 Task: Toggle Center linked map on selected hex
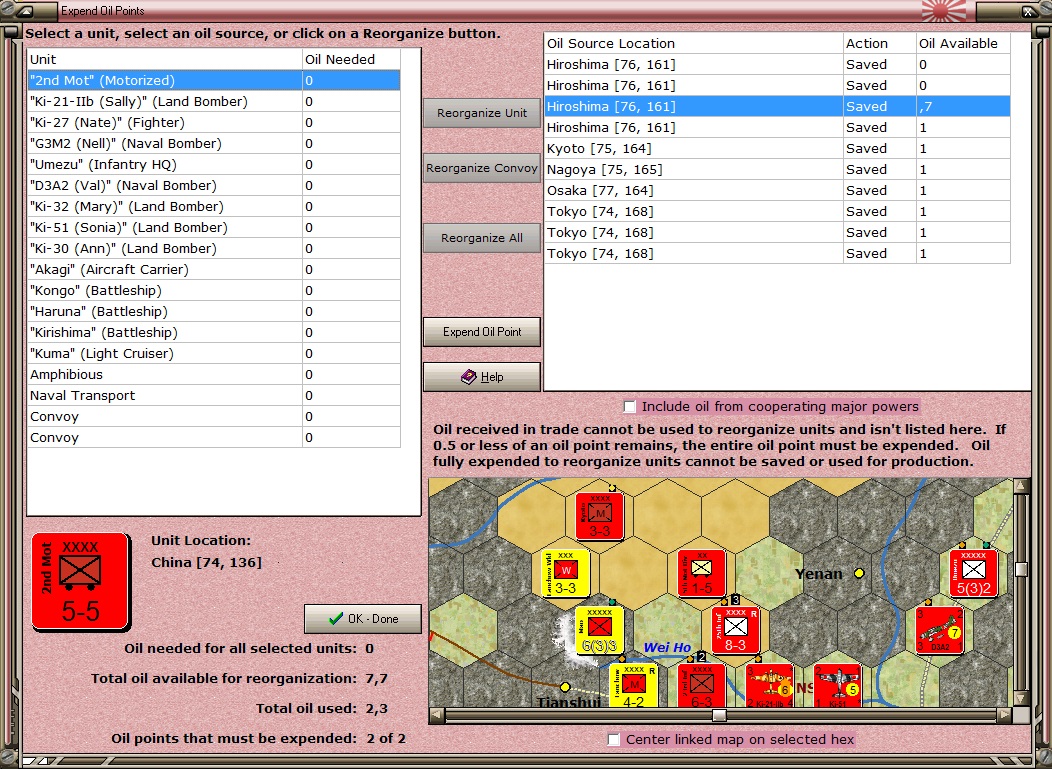(613, 739)
